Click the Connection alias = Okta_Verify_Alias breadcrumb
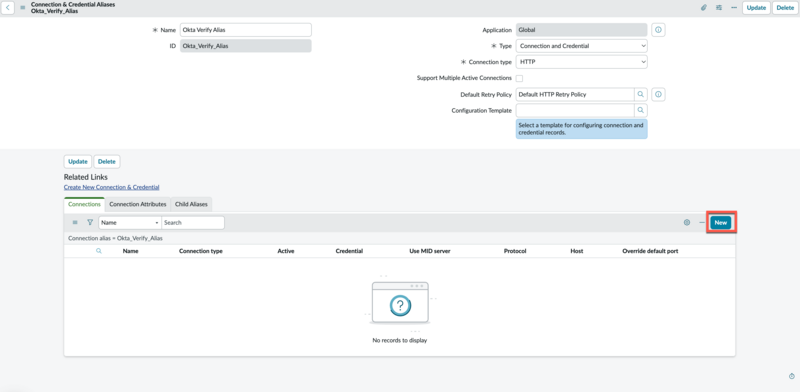This screenshot has width=800, height=392. (x=115, y=238)
